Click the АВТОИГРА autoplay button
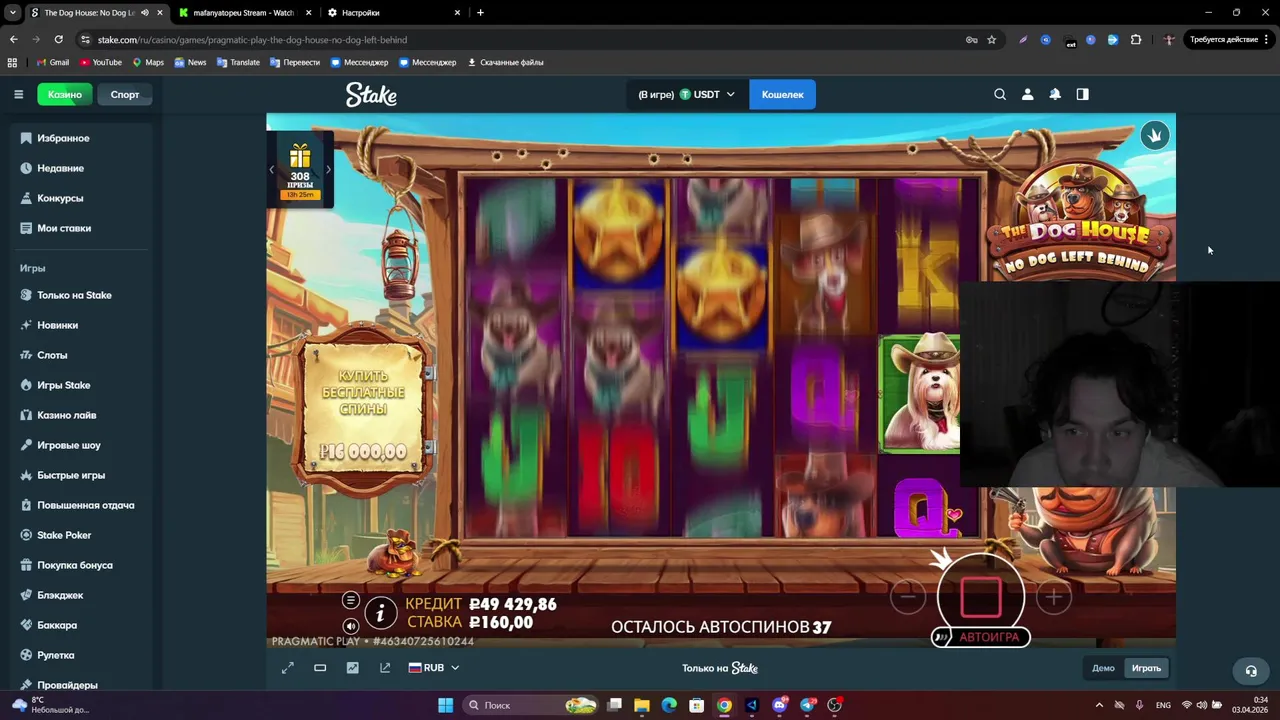 [x=981, y=637]
